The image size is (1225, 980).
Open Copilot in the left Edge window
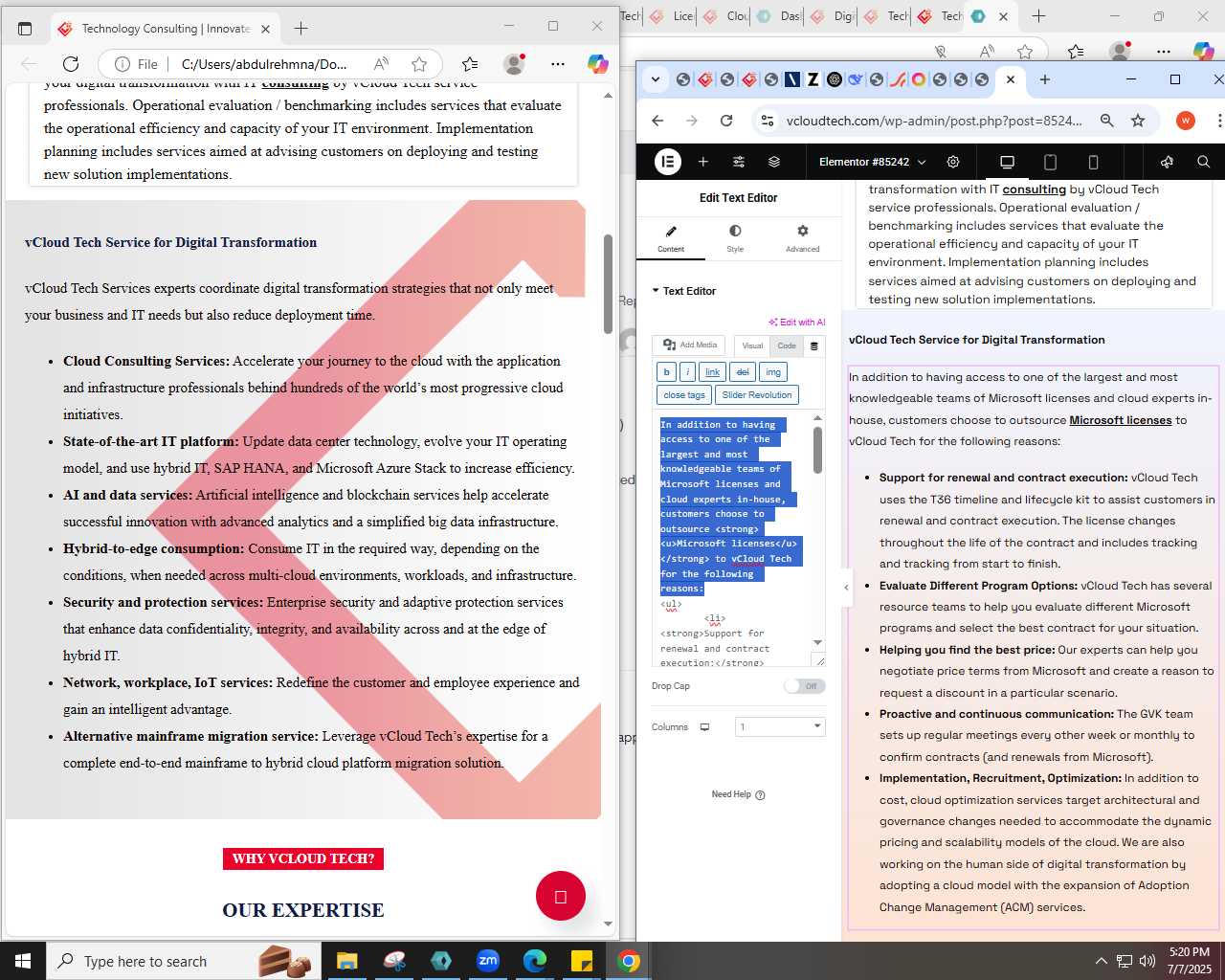[x=598, y=64]
